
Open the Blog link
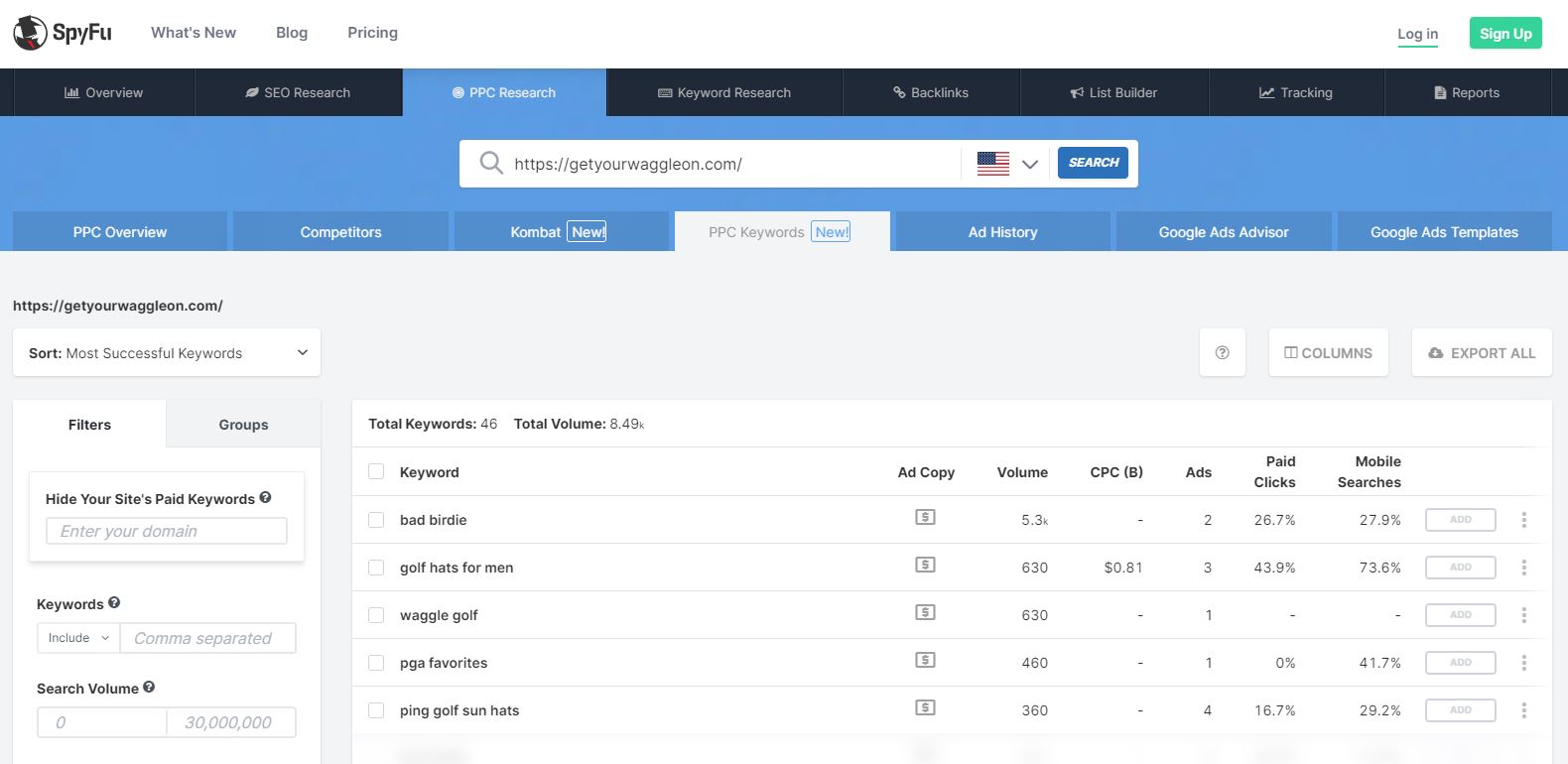pyautogui.click(x=292, y=33)
